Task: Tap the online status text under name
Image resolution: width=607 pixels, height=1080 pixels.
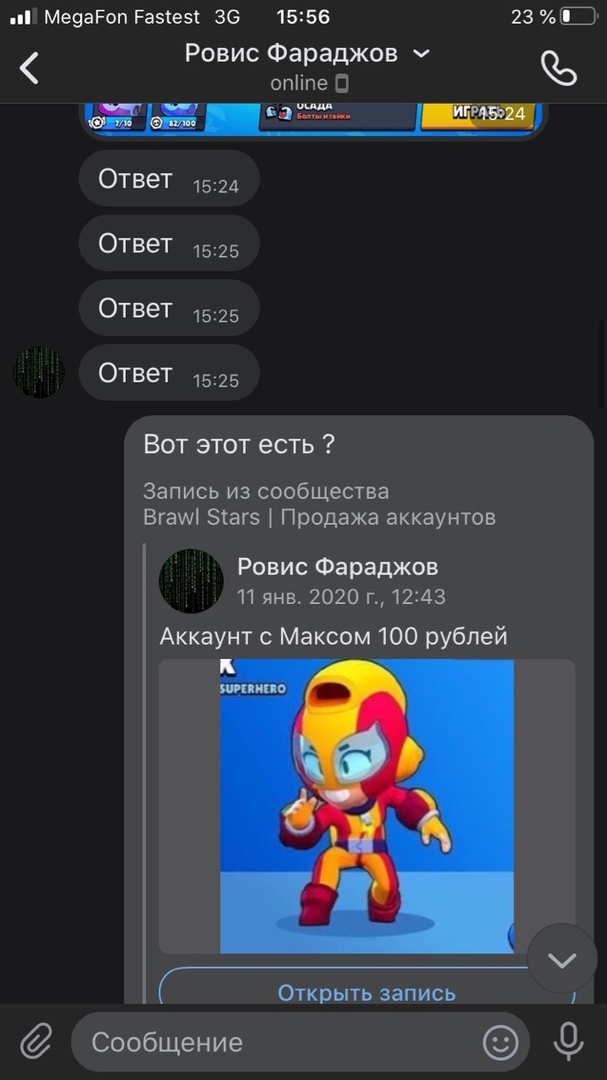Action: click(298, 83)
